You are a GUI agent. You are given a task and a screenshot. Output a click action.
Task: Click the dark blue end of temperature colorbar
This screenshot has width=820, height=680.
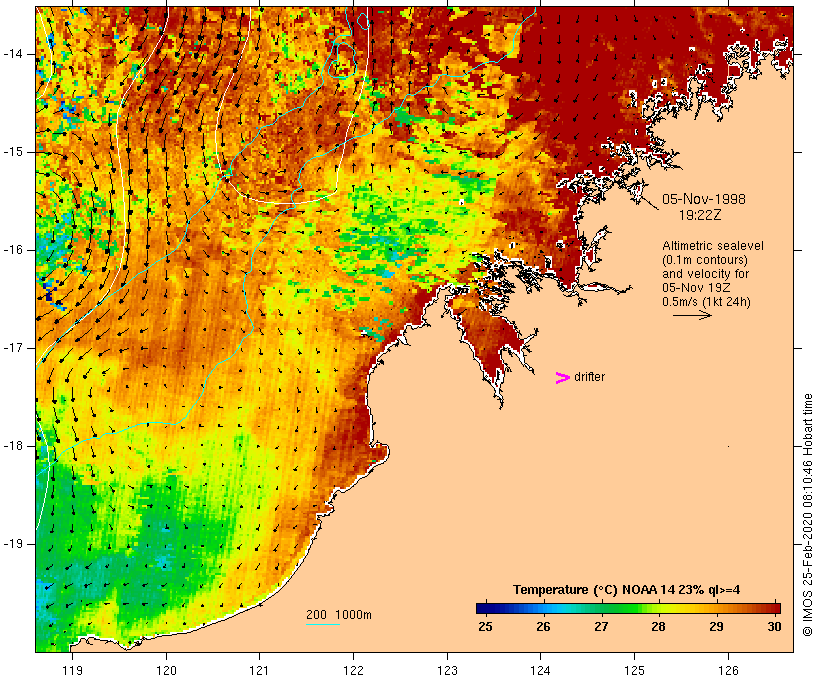482,608
